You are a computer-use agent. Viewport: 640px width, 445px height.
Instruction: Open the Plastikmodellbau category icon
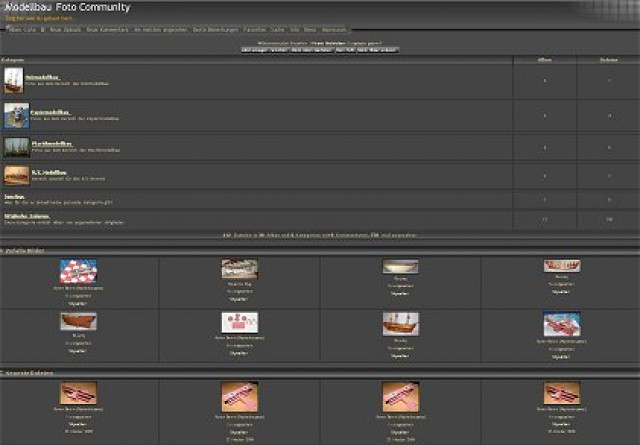[14, 147]
